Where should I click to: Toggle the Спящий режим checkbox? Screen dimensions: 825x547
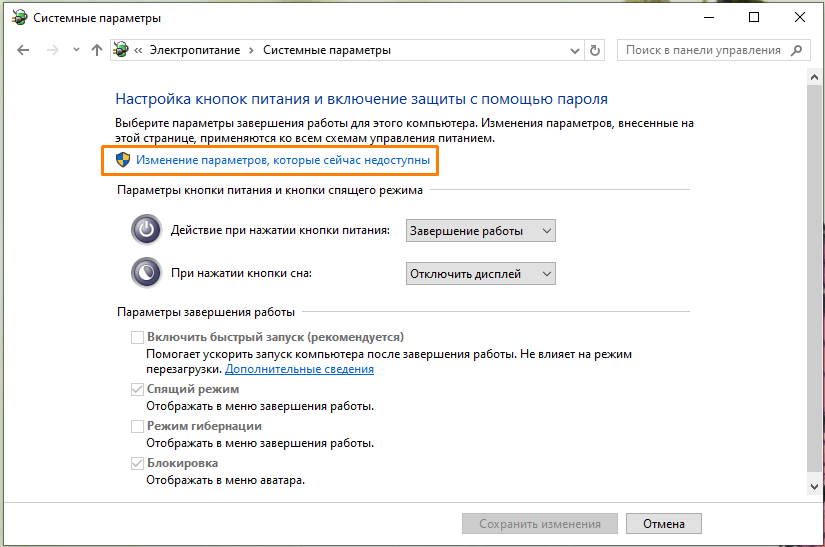click(x=138, y=390)
